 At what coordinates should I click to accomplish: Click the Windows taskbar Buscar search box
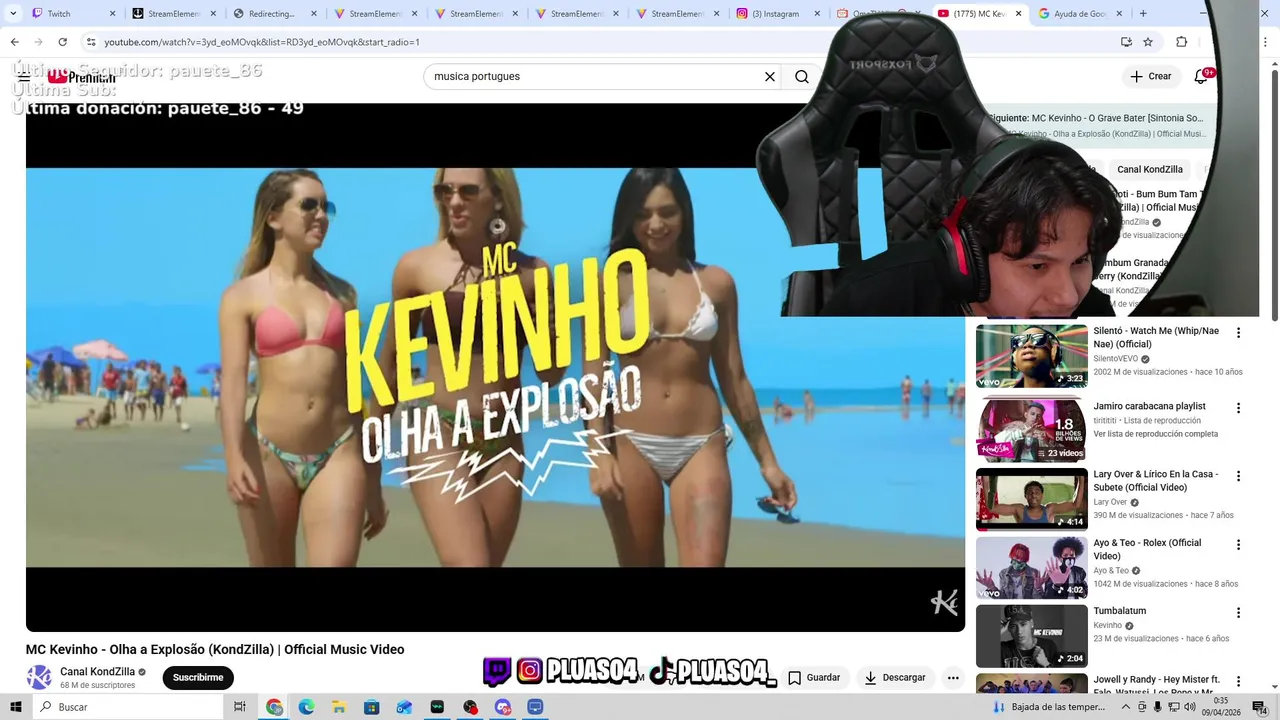click(x=128, y=707)
